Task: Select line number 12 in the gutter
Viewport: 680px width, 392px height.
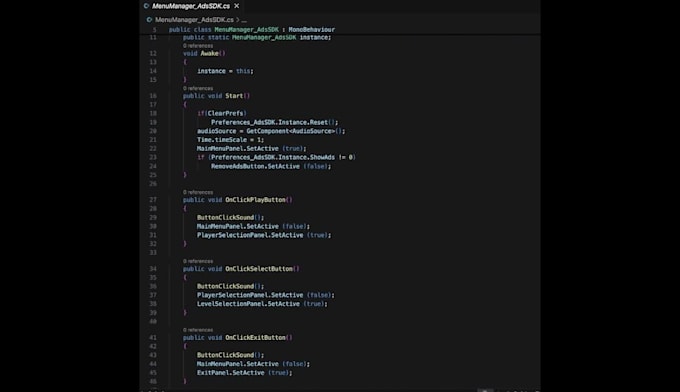Action: pos(153,53)
